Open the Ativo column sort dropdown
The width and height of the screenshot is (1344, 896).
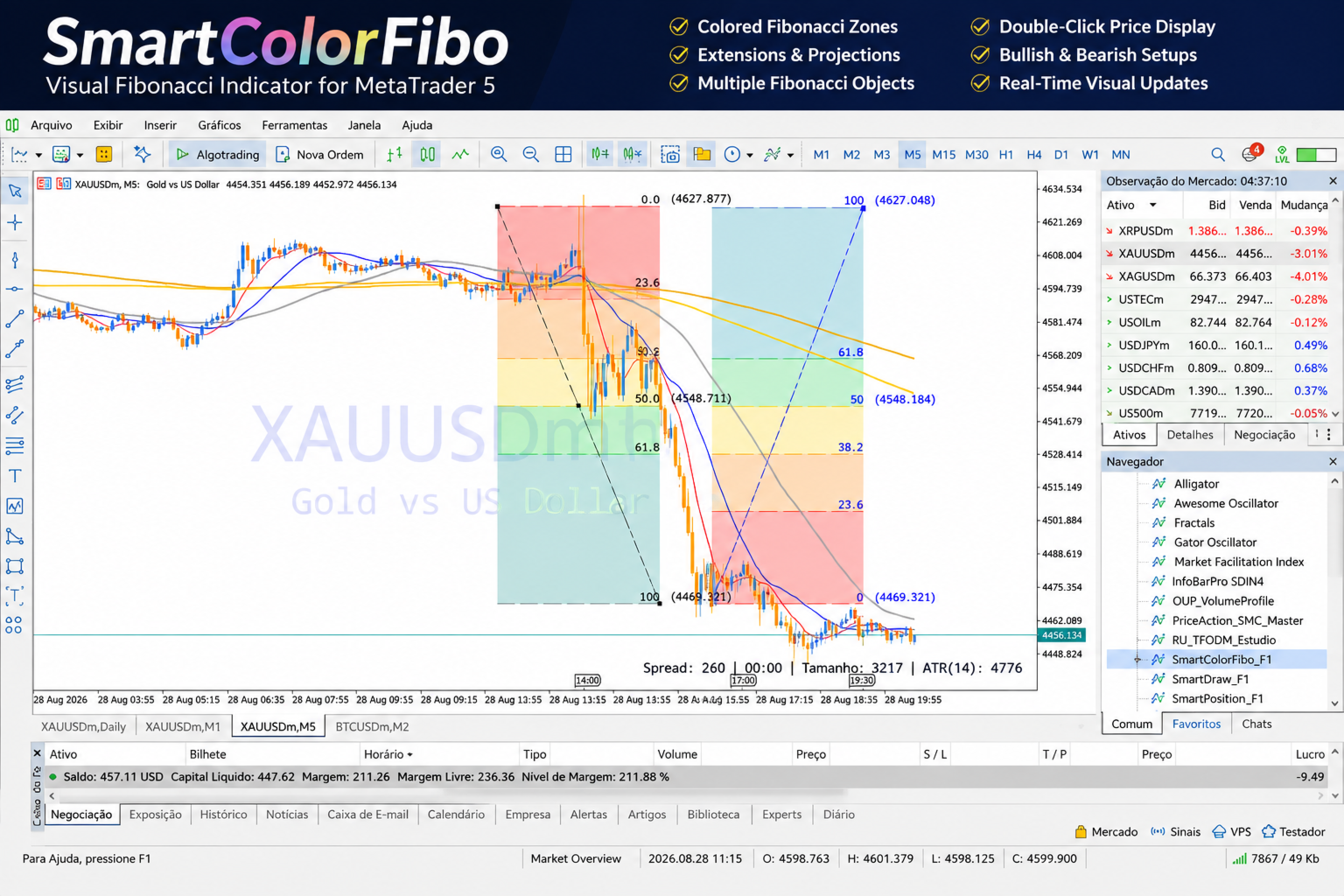pos(1152,205)
